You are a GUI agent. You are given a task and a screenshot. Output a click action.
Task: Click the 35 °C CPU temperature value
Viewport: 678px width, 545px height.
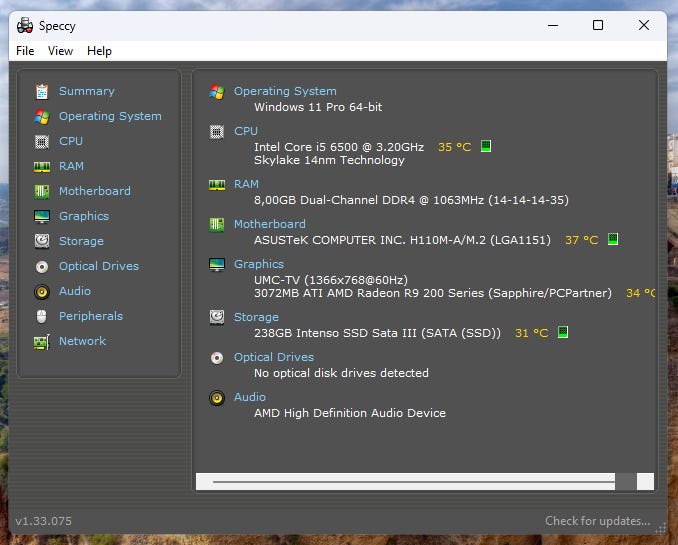(x=454, y=147)
